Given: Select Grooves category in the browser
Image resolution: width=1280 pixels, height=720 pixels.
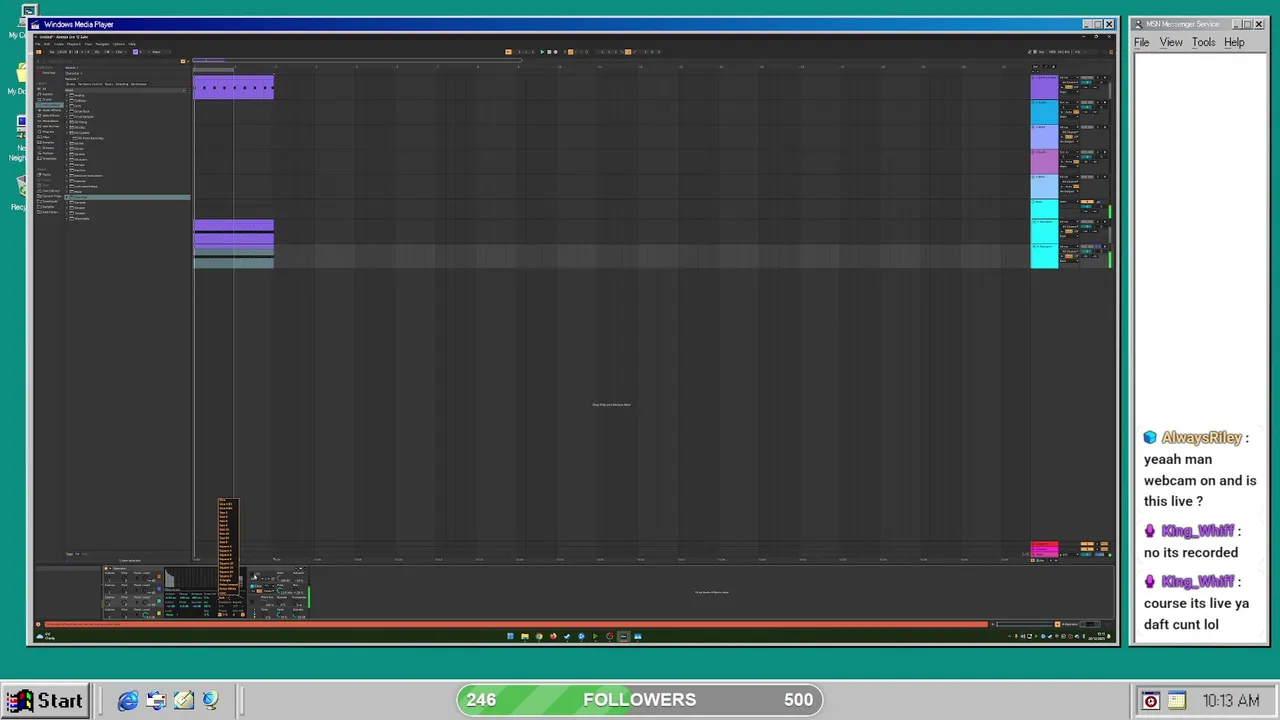Looking at the screenshot, I should coord(47,148).
